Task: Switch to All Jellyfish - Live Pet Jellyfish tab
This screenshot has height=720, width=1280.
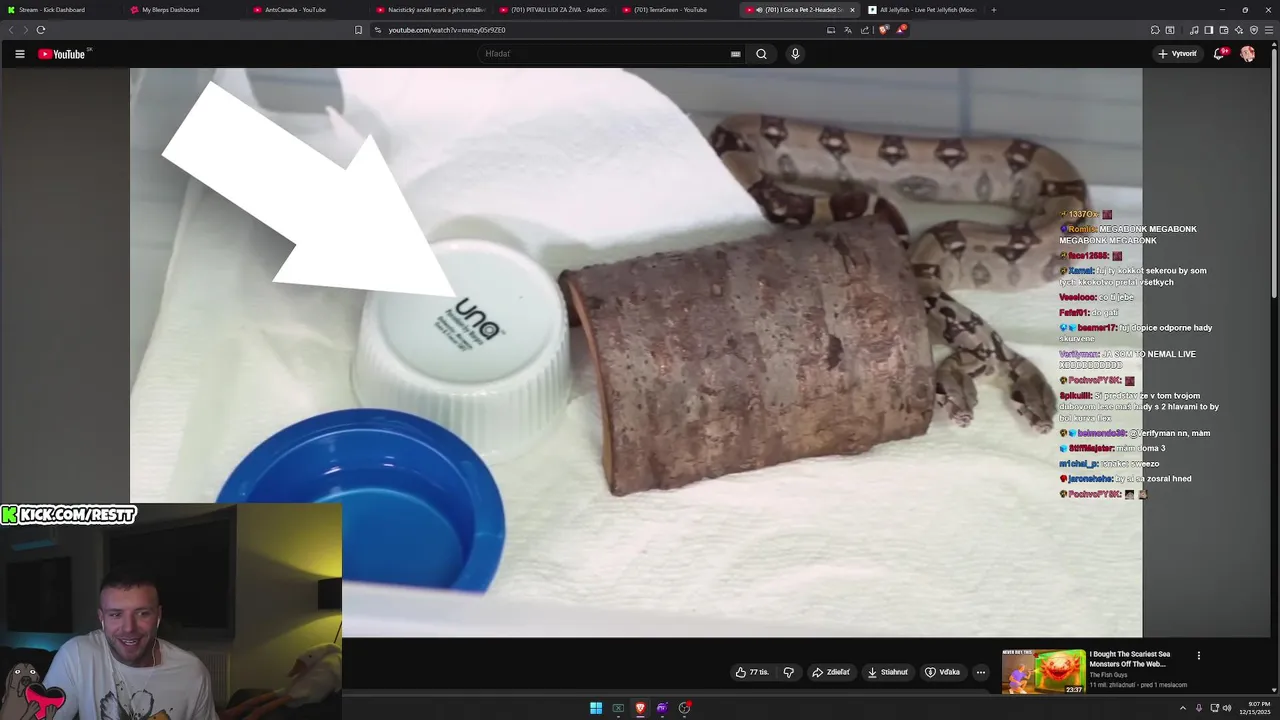Action: (x=921, y=10)
